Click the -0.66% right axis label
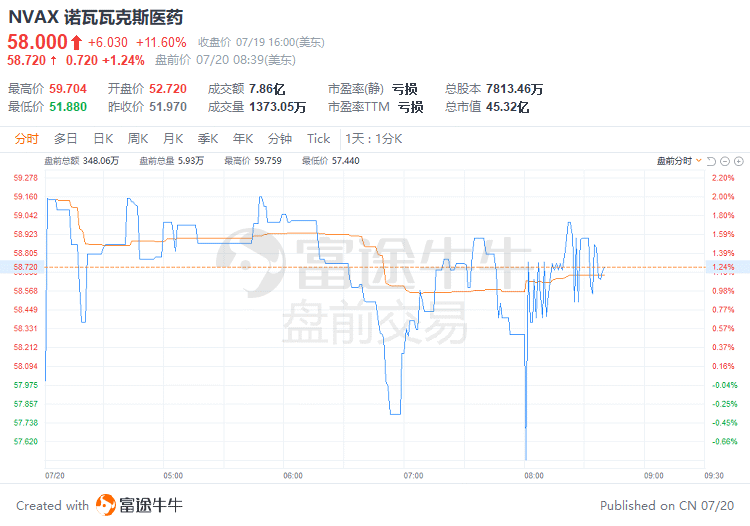 (x=725, y=441)
